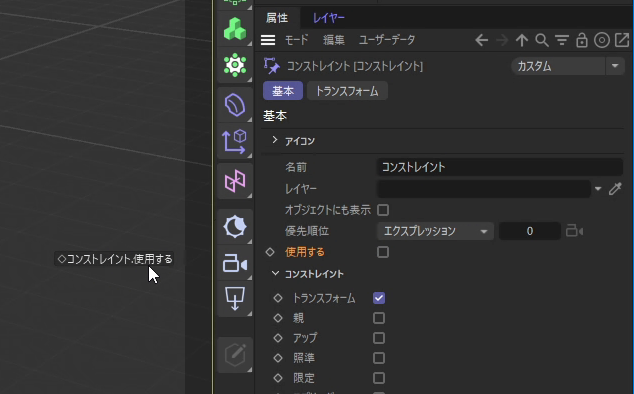Open the green gear effector palette
This screenshot has height=394, width=634.
tap(235, 65)
